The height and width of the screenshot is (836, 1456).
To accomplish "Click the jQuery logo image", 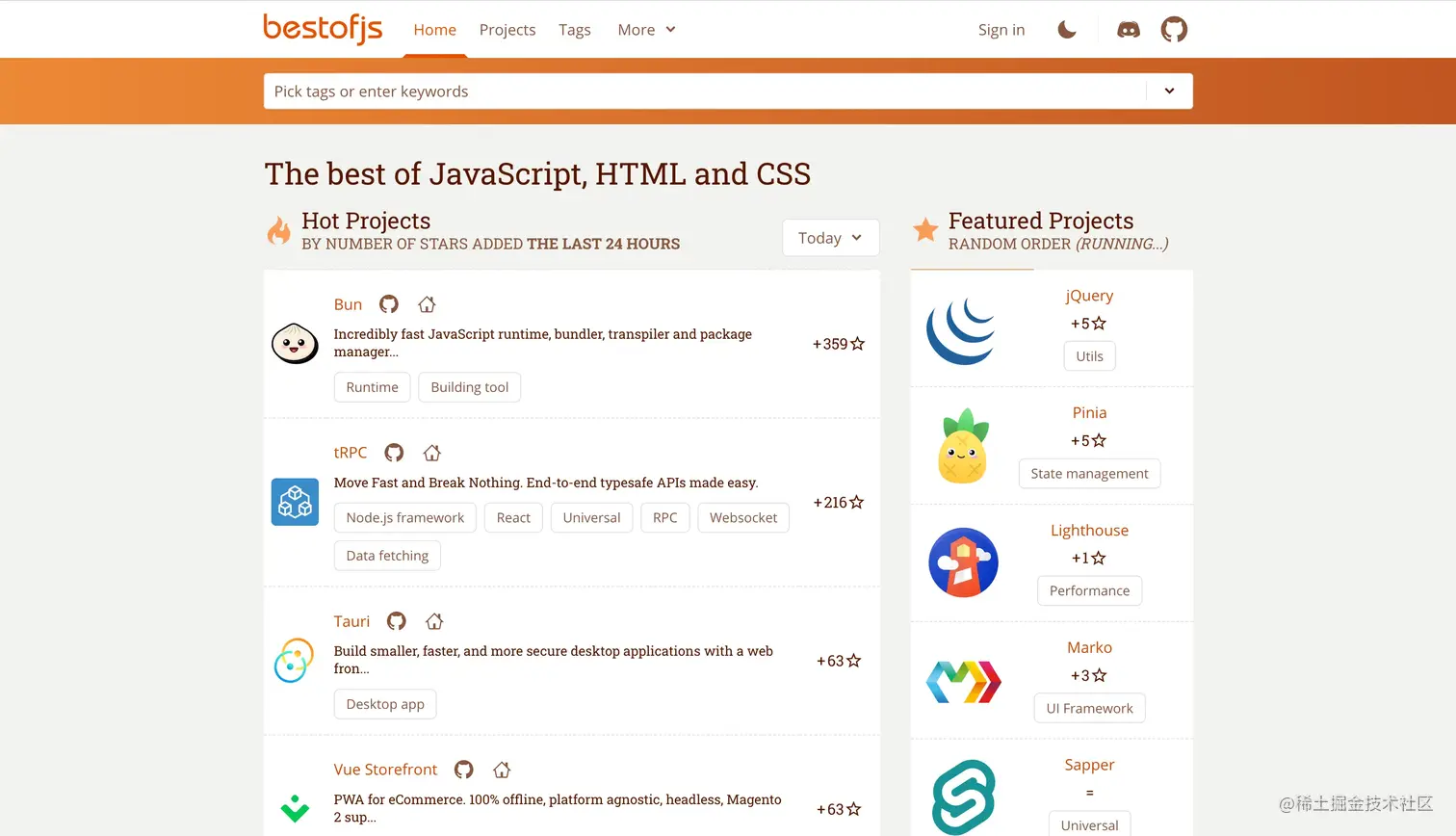I will tap(961, 329).
